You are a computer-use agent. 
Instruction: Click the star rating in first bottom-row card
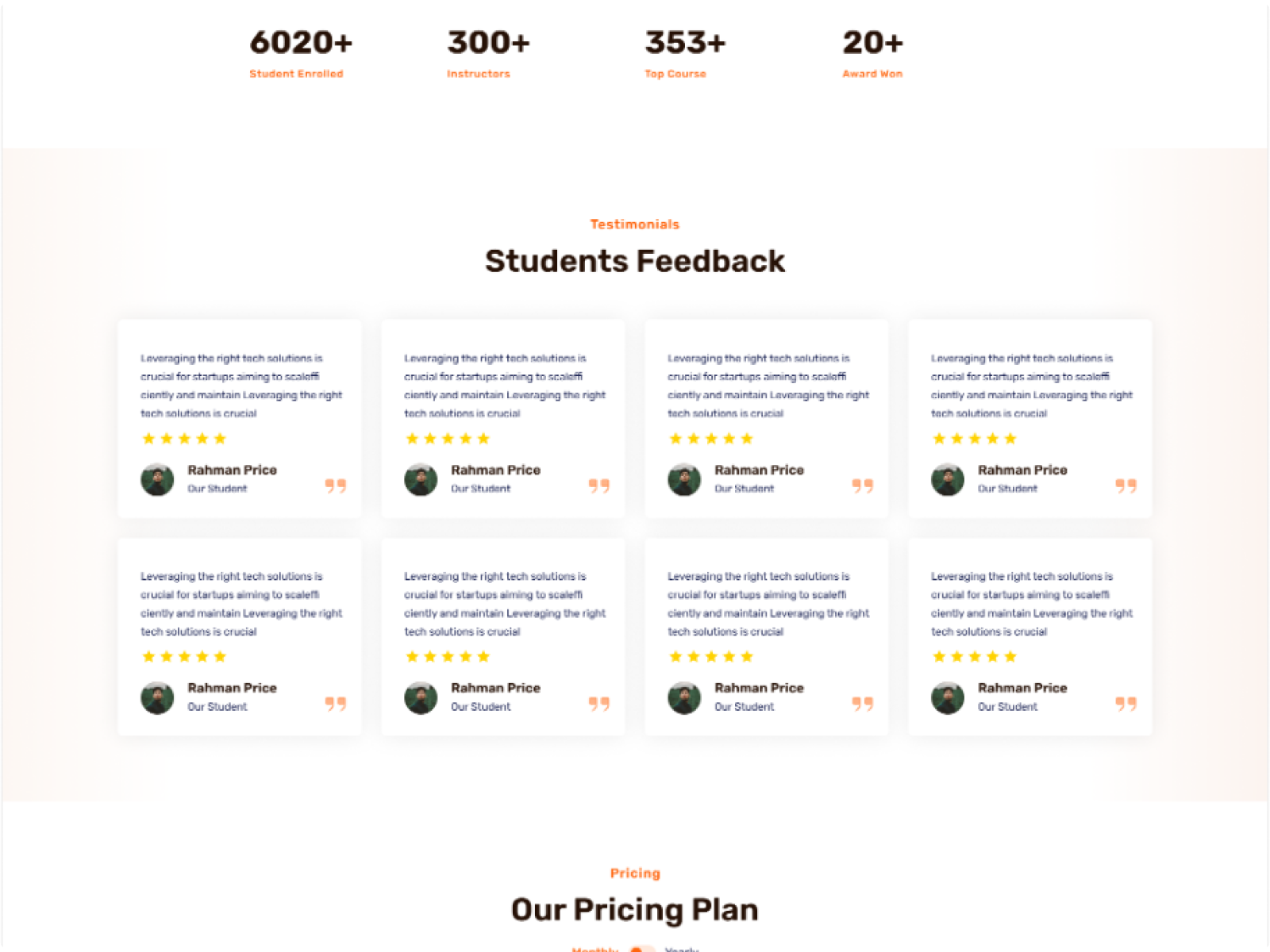(x=184, y=657)
